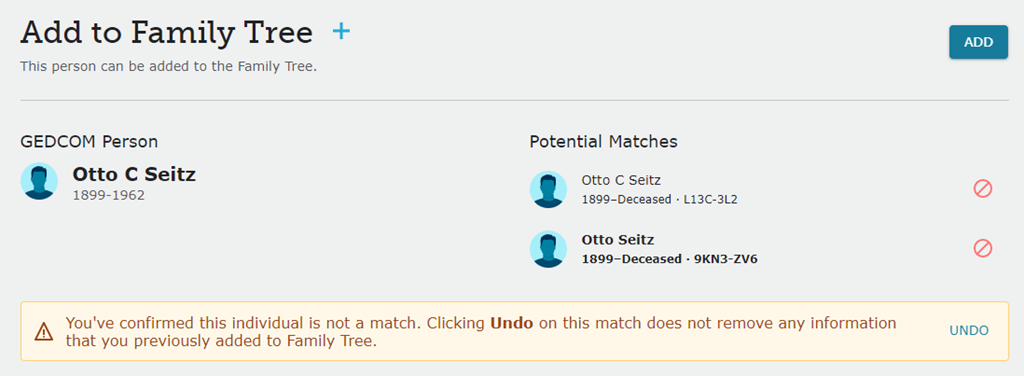
Task: Click the Potential Matches heading
Action: (603, 141)
